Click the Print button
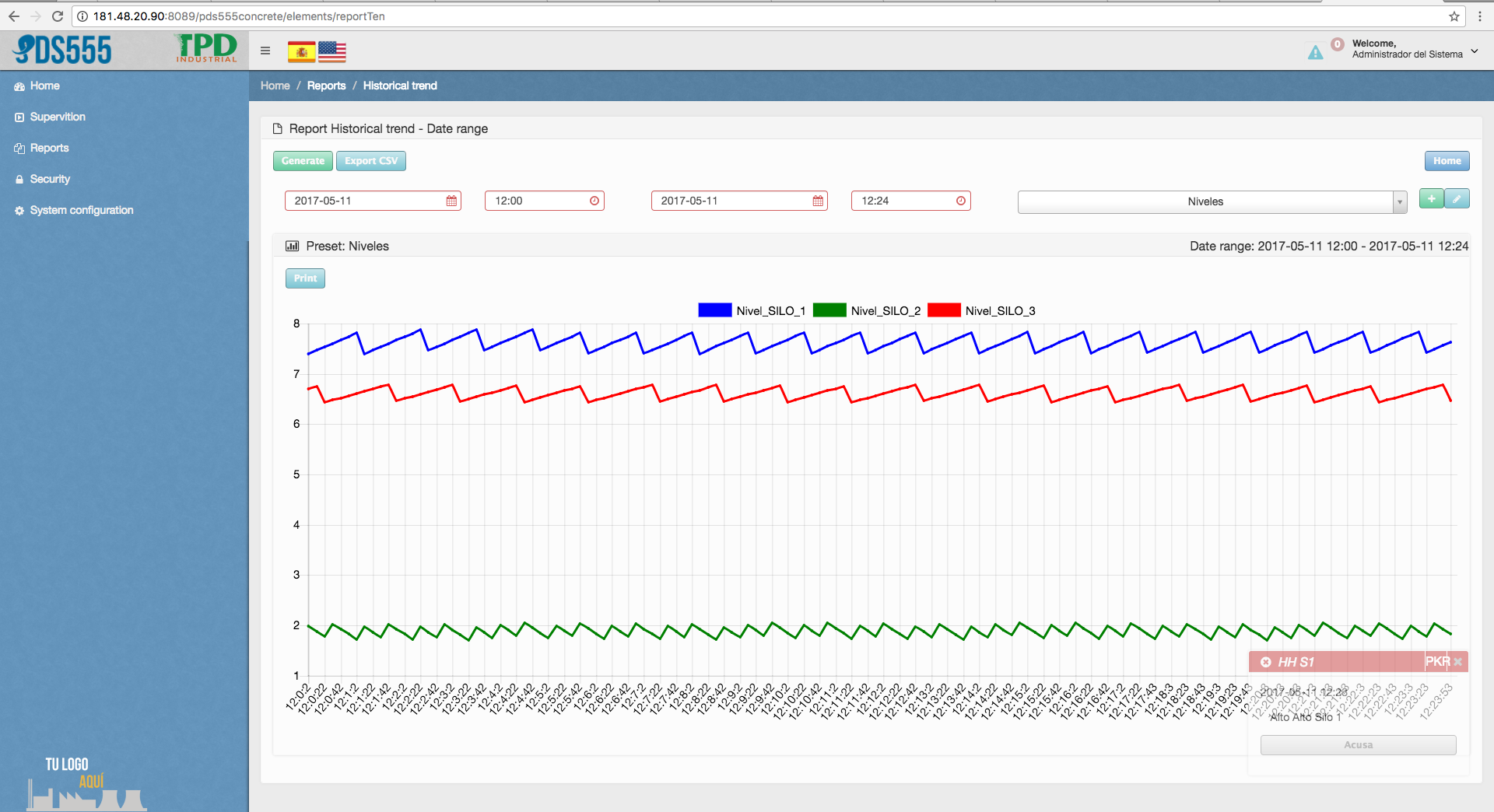This screenshot has height=812, width=1494. [305, 278]
